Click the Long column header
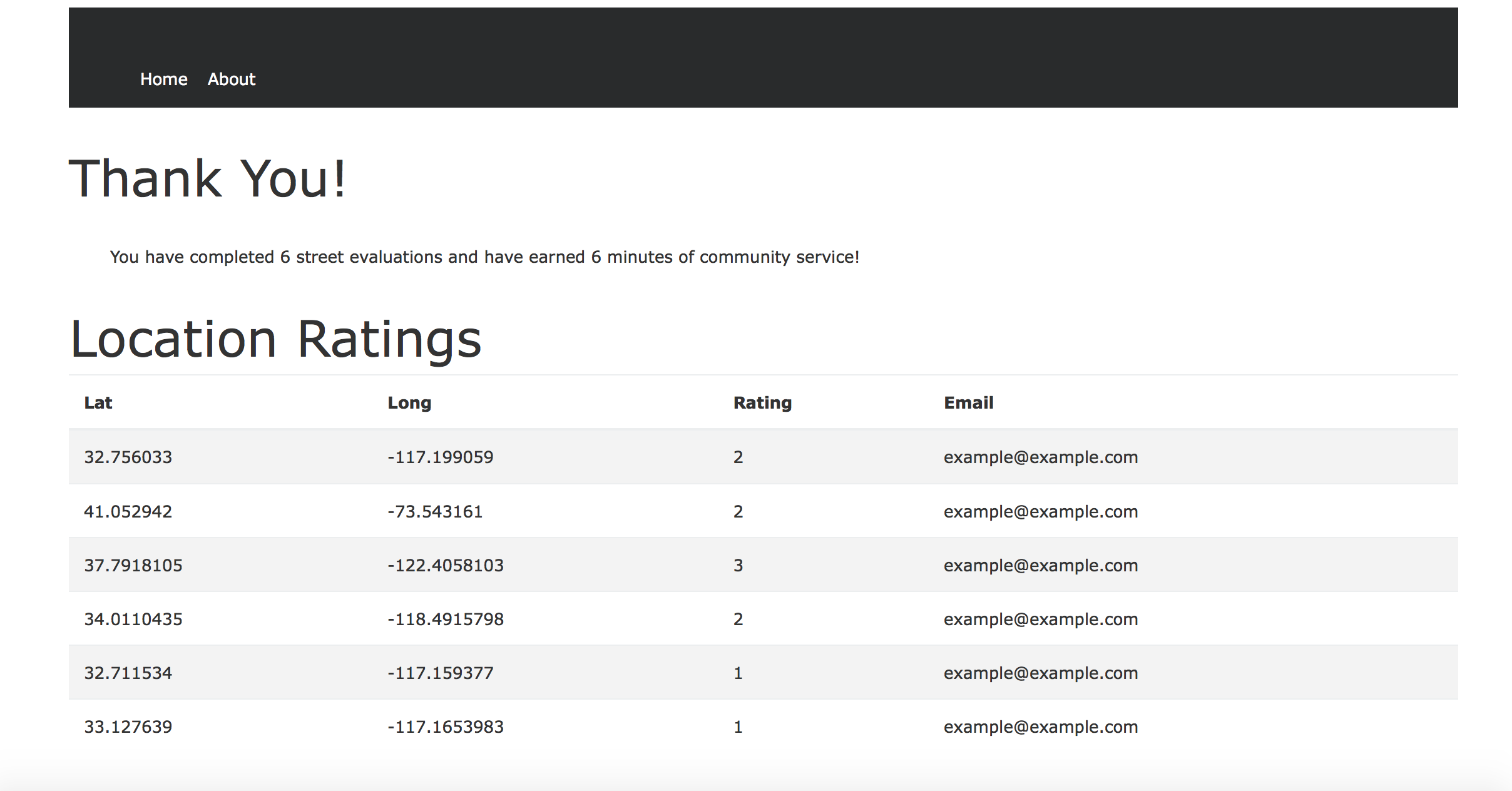The image size is (1512, 791). click(x=409, y=403)
